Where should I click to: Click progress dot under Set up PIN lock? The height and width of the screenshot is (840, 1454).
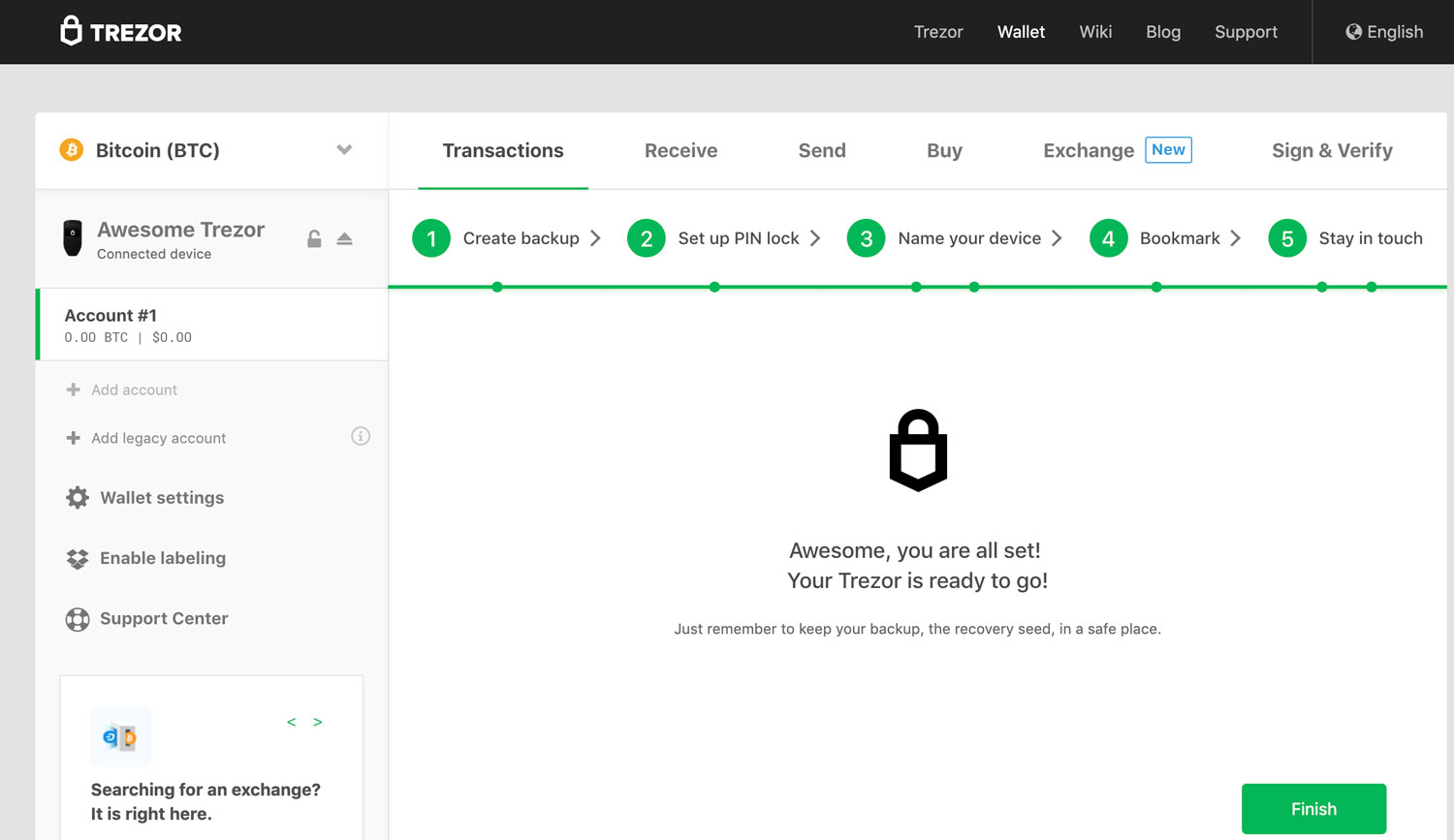714,287
